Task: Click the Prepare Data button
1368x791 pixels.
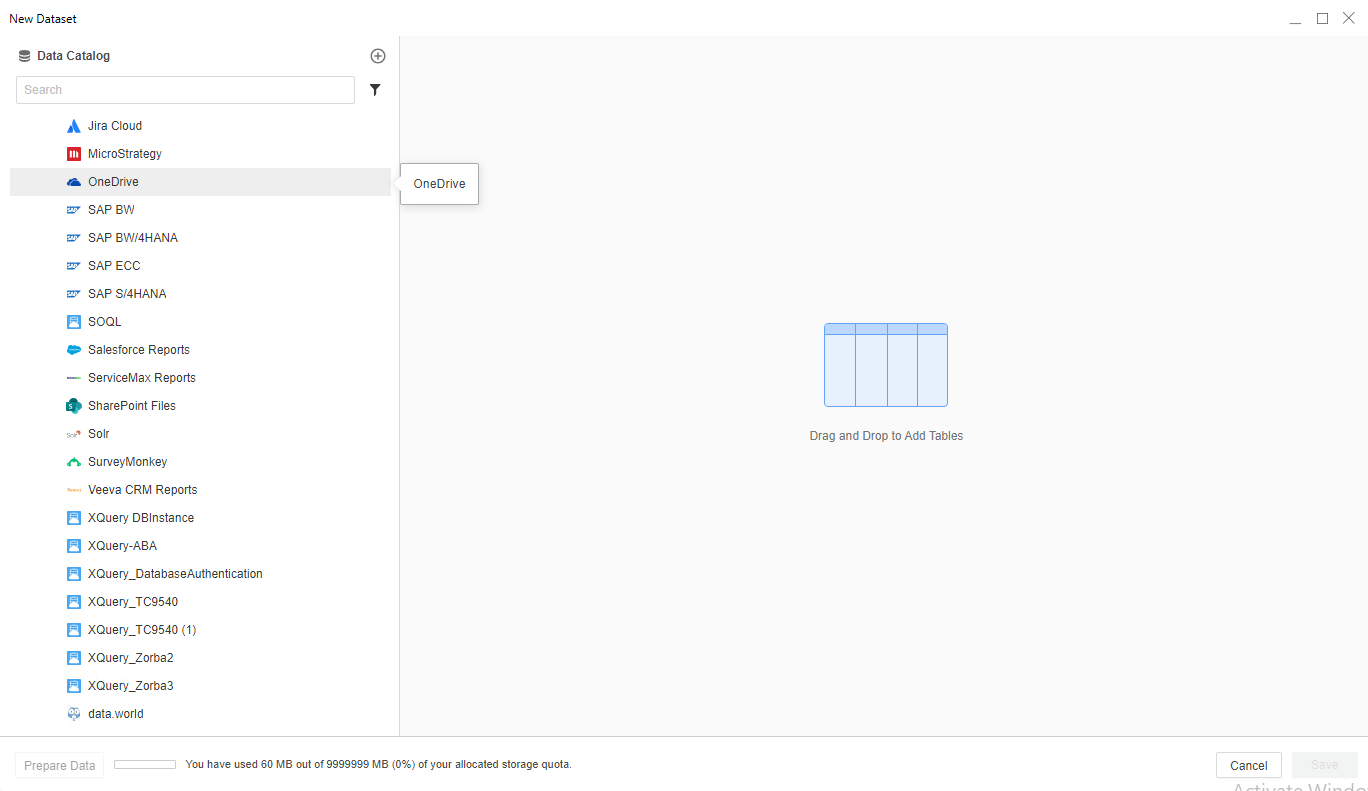Action: coord(60,766)
